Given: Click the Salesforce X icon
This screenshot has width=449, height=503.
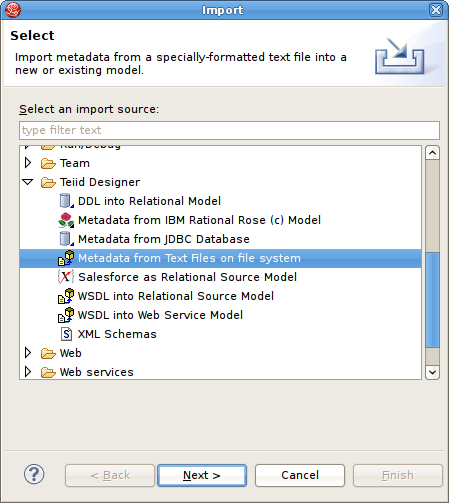Looking at the screenshot, I should tap(66, 277).
